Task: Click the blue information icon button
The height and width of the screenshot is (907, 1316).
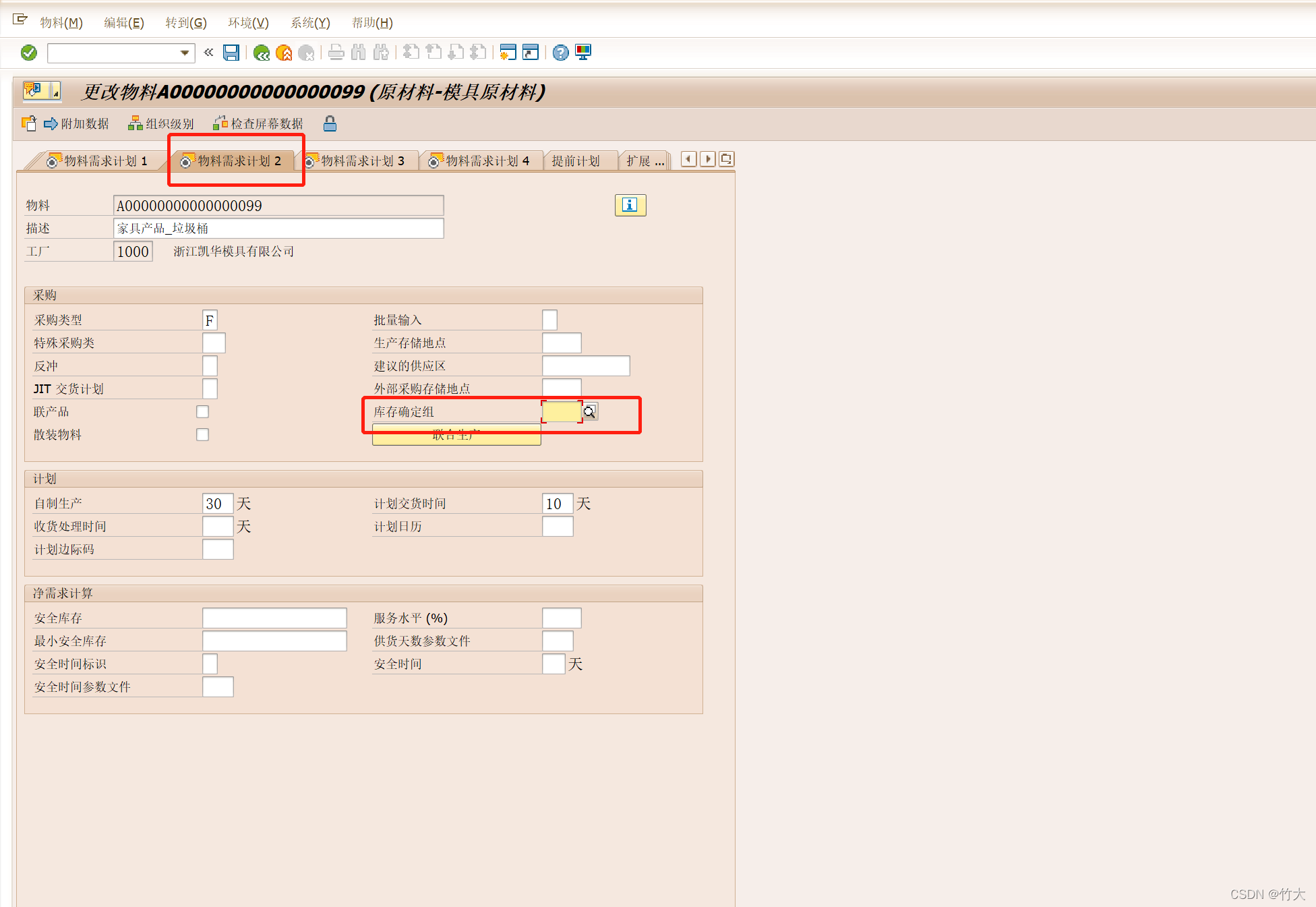Action: tap(630, 205)
